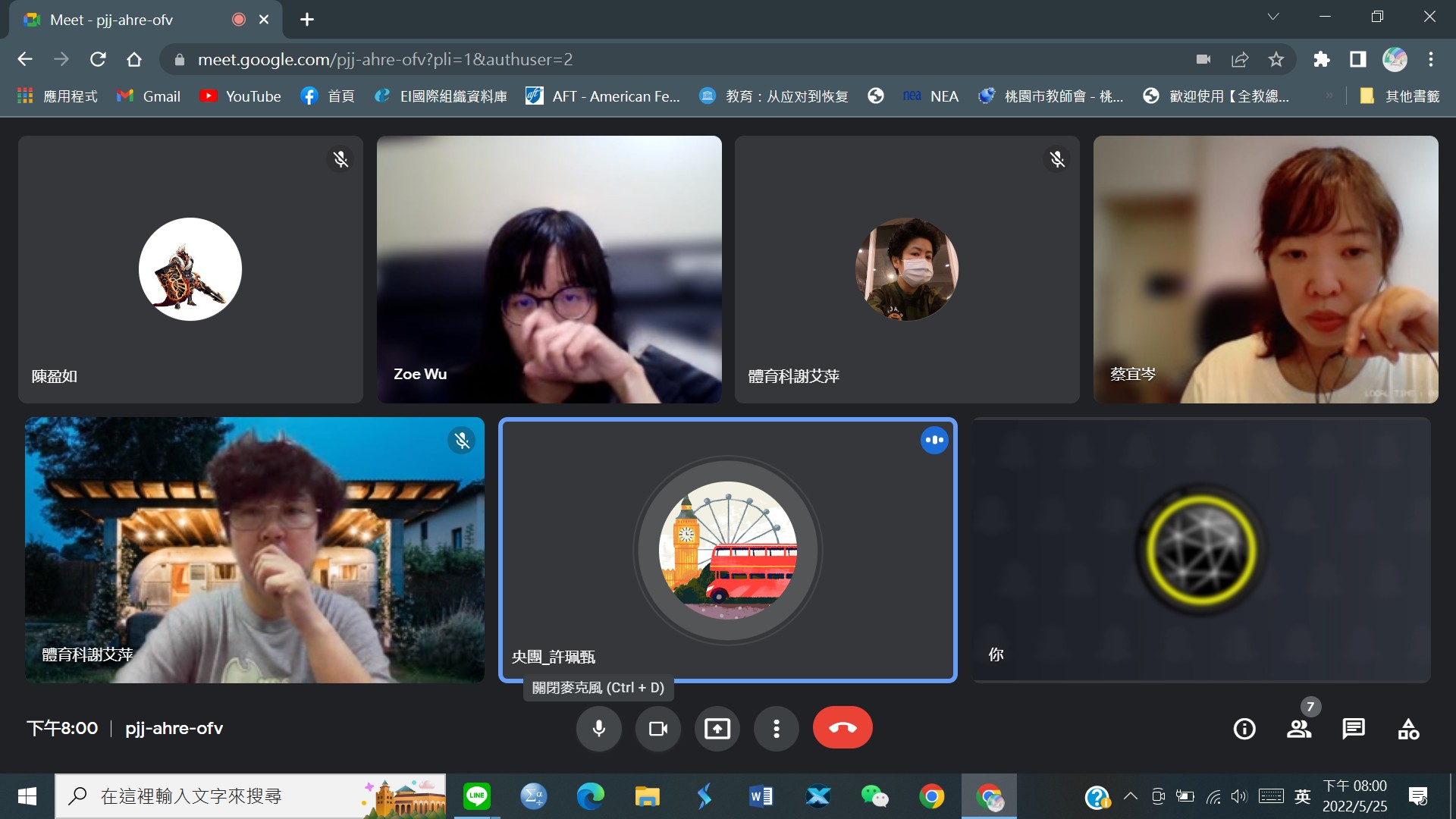Click muted mic icon on 陳盈如 tile
The width and height of the screenshot is (1456, 819).
(x=340, y=159)
